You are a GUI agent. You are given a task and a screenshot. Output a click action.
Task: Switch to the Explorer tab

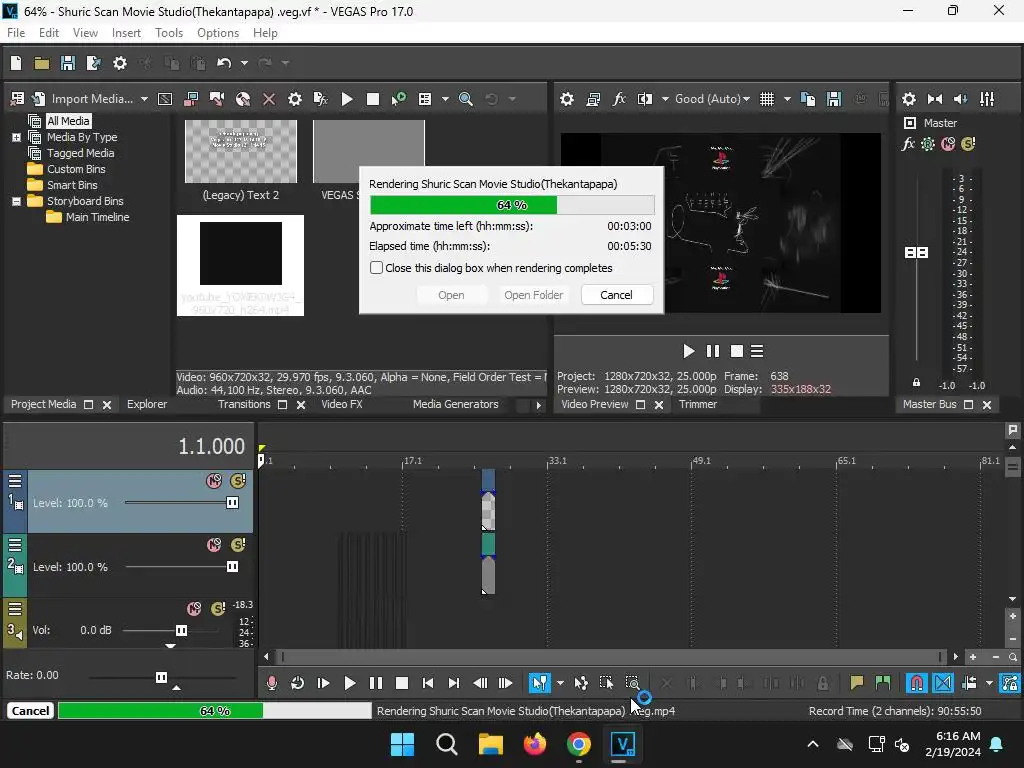point(147,404)
